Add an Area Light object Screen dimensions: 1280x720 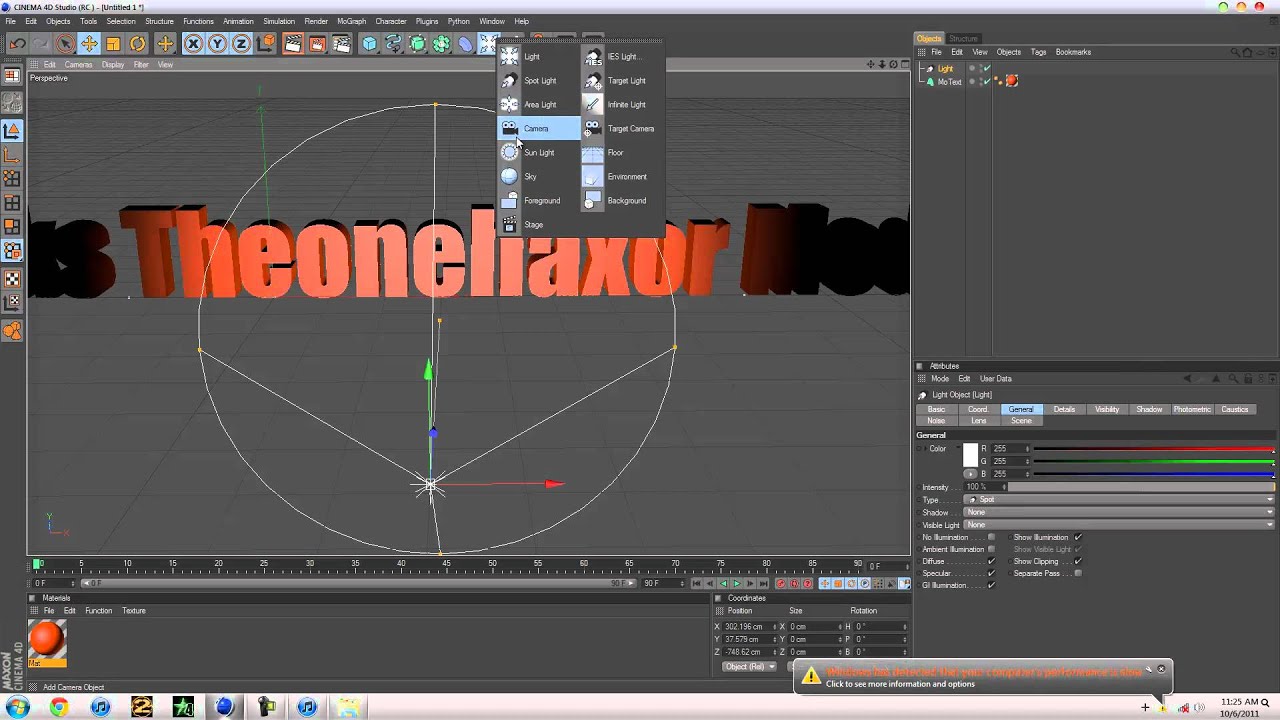(538, 104)
